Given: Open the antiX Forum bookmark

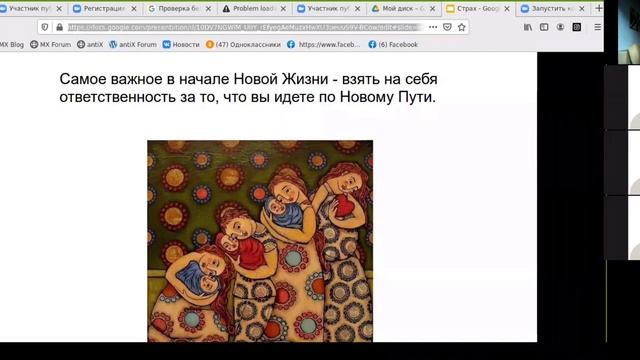Looking at the screenshot, I should [133, 44].
